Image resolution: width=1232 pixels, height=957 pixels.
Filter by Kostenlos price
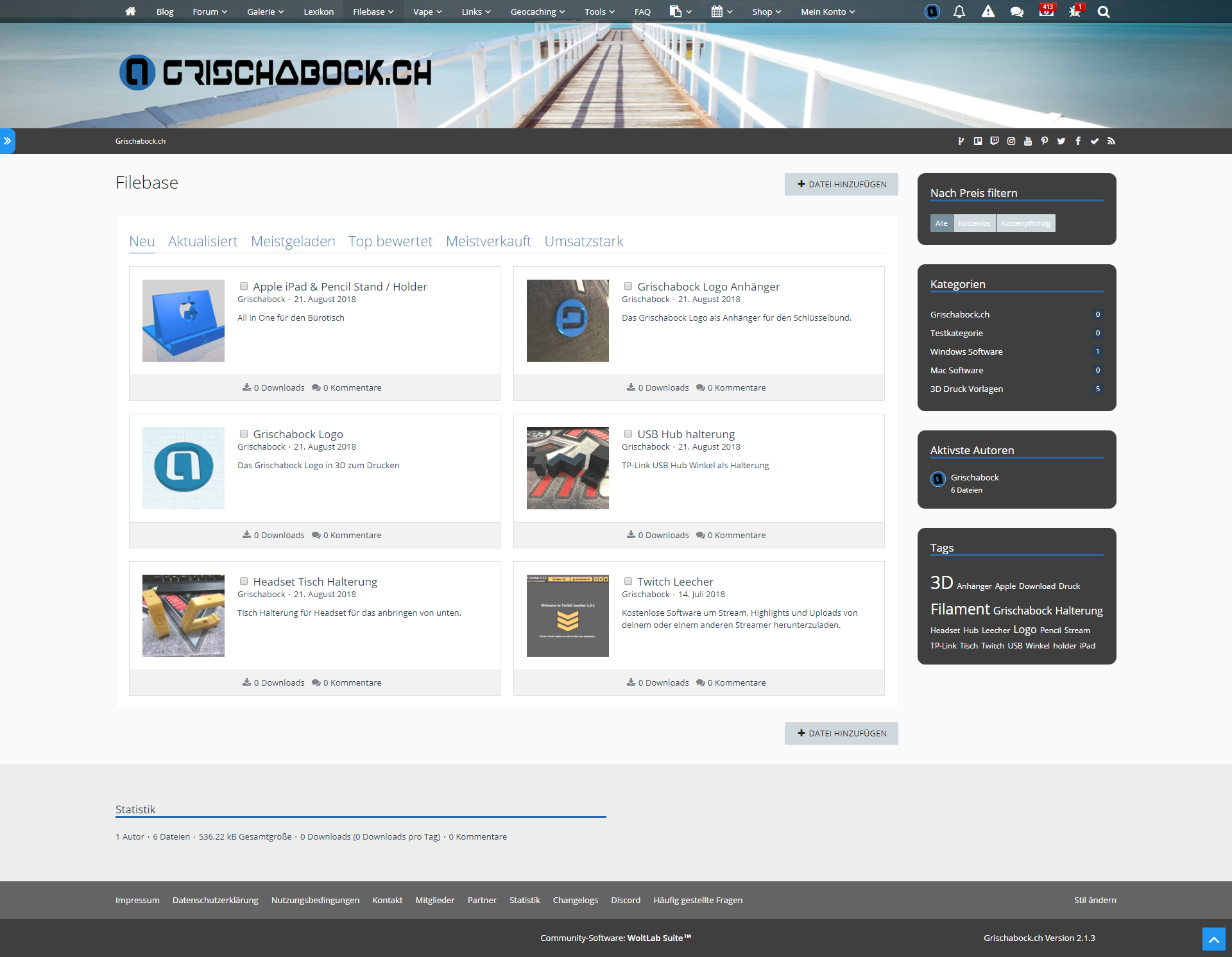click(974, 223)
